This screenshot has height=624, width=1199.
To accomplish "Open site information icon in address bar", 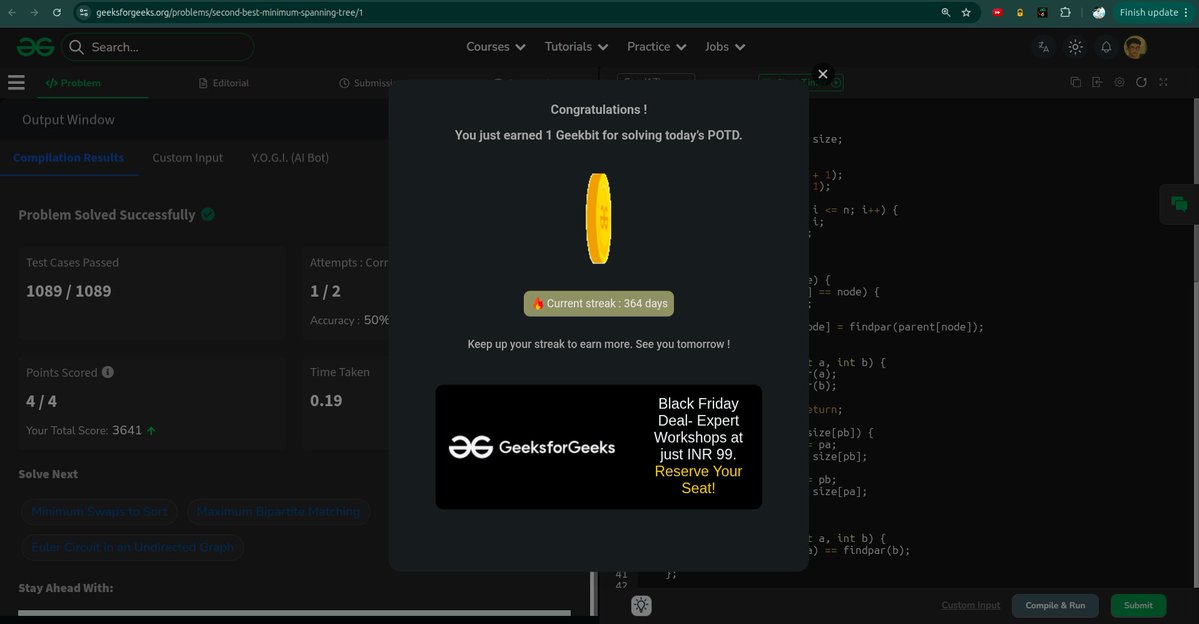I will [84, 12].
